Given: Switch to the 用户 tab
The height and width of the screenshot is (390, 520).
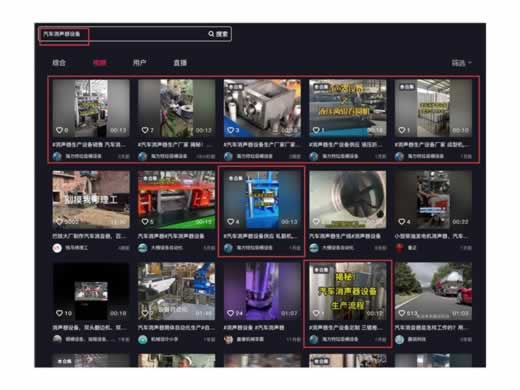Looking at the screenshot, I should [139, 63].
